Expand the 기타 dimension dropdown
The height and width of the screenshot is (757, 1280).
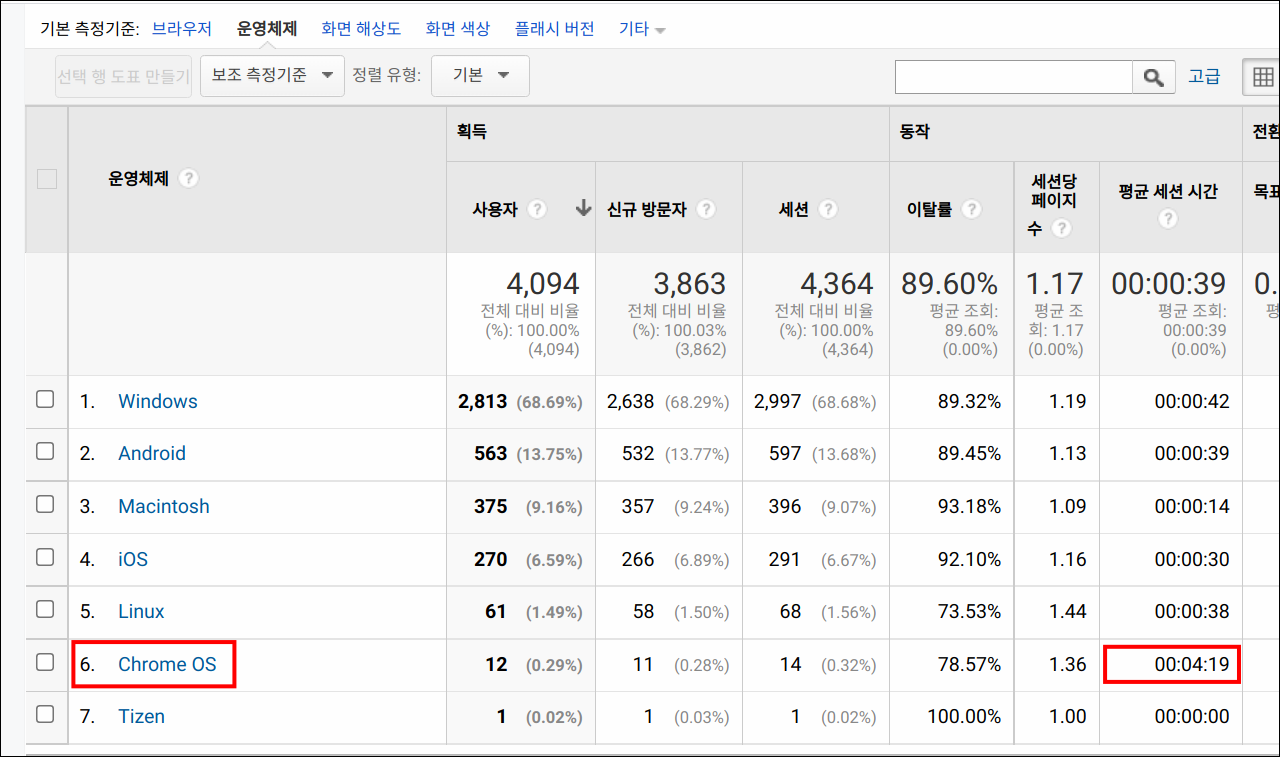tap(642, 29)
